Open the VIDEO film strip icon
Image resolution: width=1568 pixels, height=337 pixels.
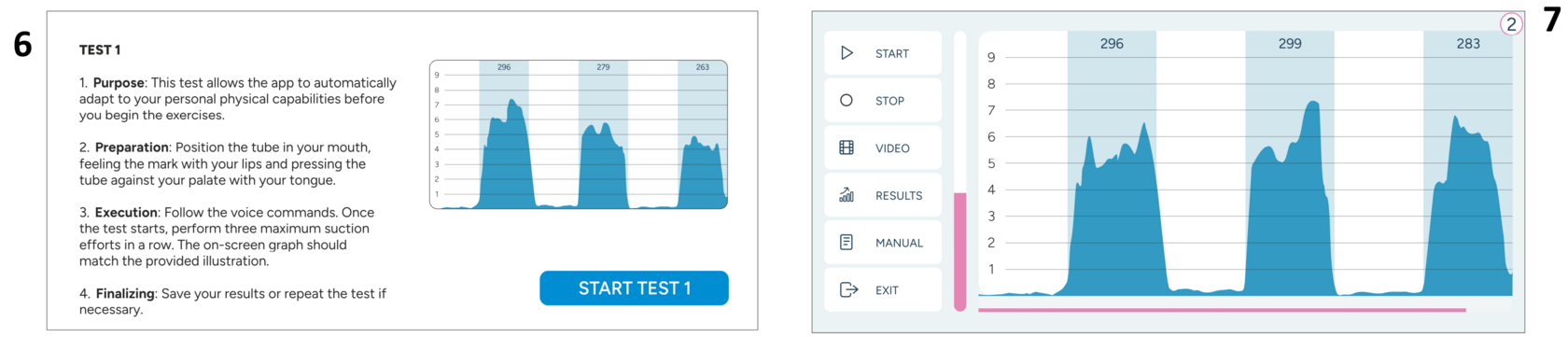pos(847,147)
